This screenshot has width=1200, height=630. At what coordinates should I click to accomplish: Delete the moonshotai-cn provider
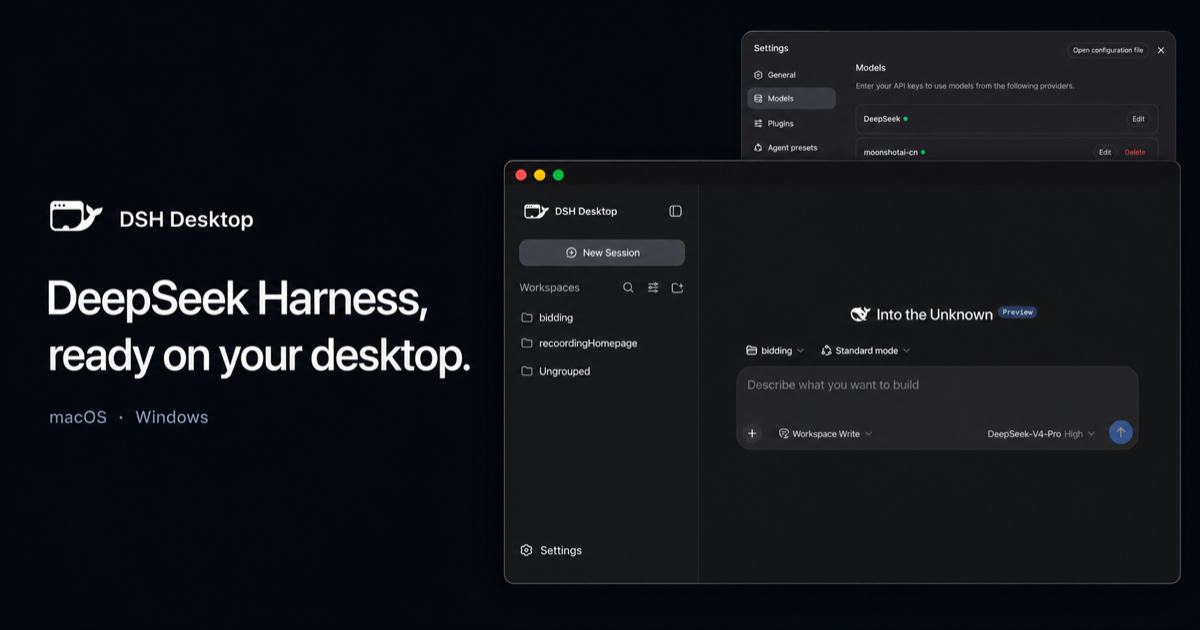pyautogui.click(x=1135, y=152)
